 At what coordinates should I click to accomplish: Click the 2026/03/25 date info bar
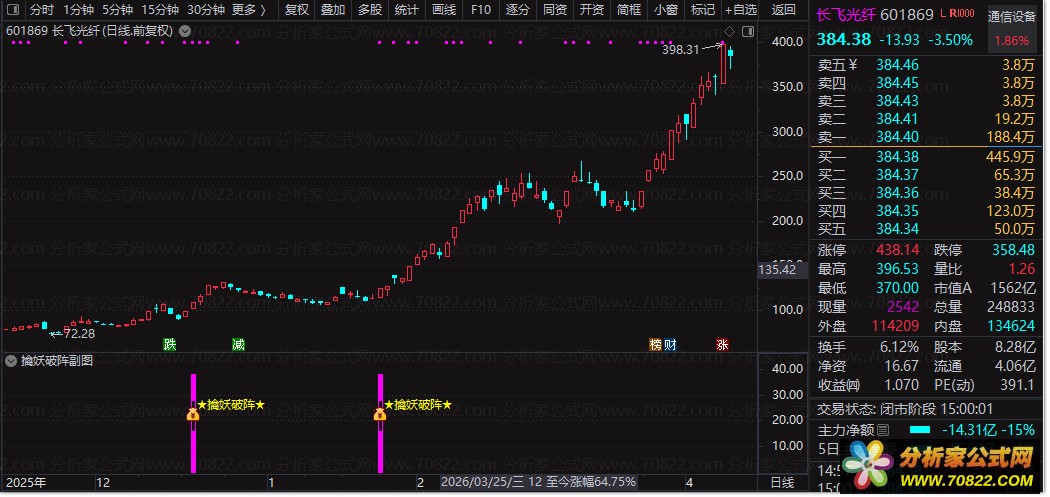point(538,482)
